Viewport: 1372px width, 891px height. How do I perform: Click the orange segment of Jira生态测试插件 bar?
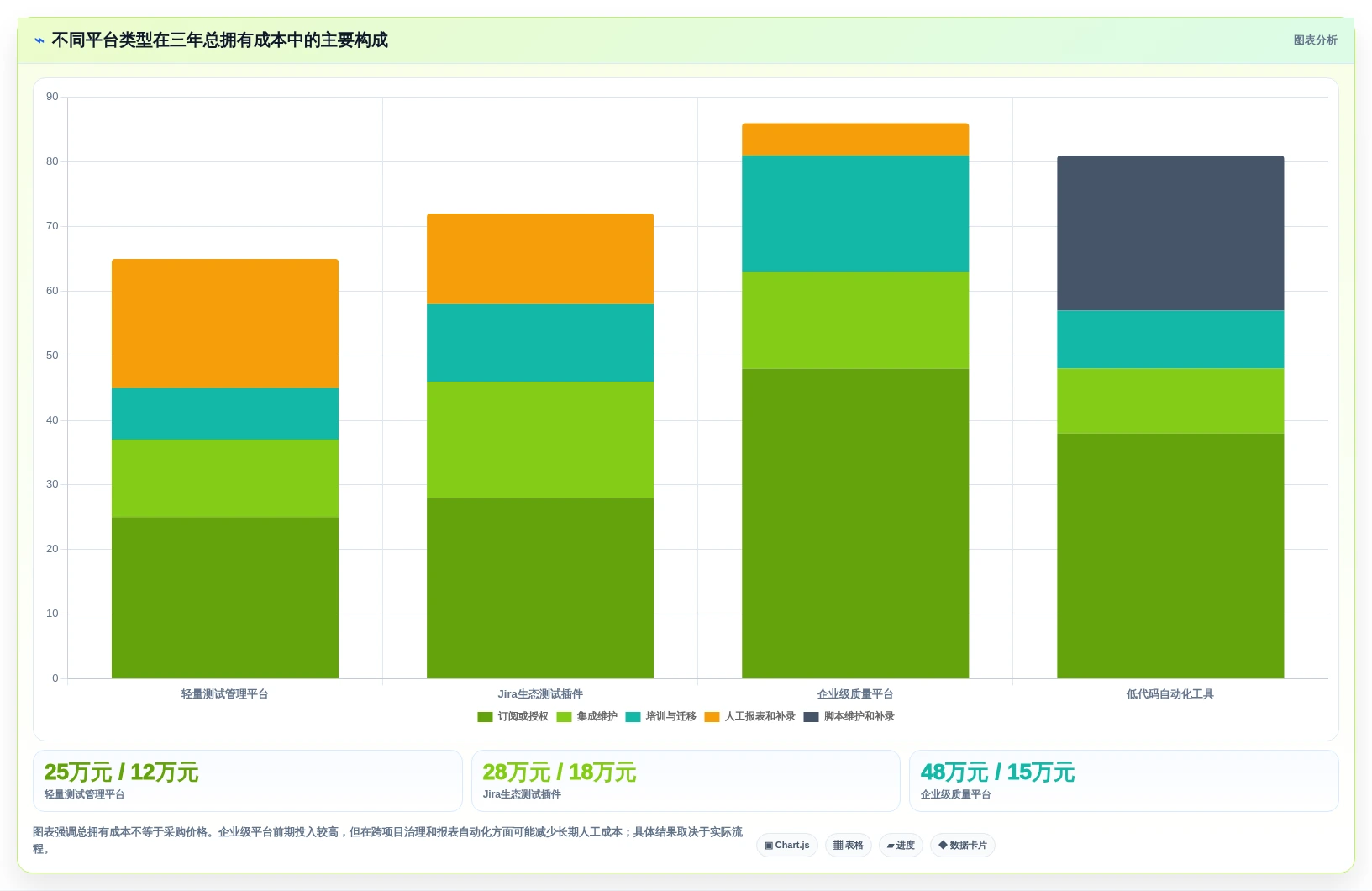[x=540, y=259]
